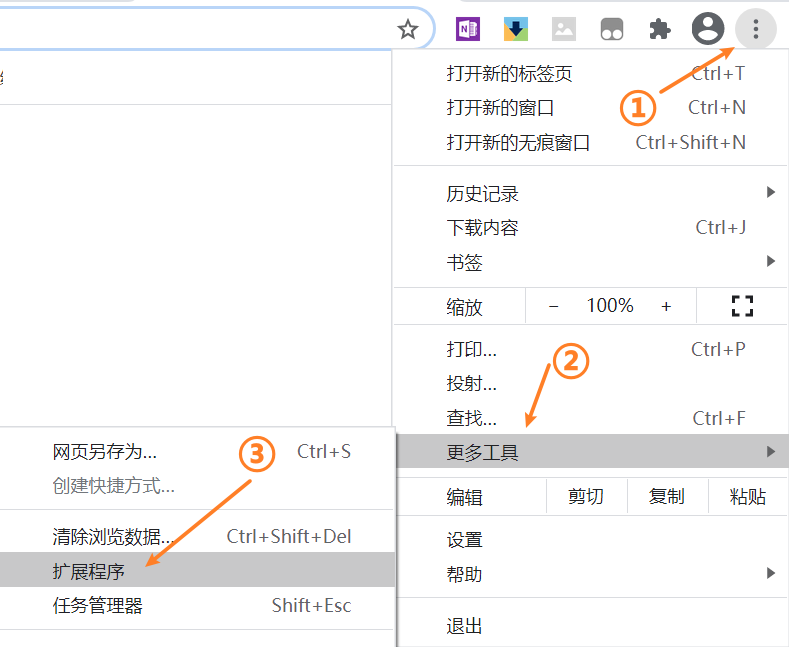Open 扩展程序 in the submenu
This screenshot has height=647, width=789.
tap(197, 571)
